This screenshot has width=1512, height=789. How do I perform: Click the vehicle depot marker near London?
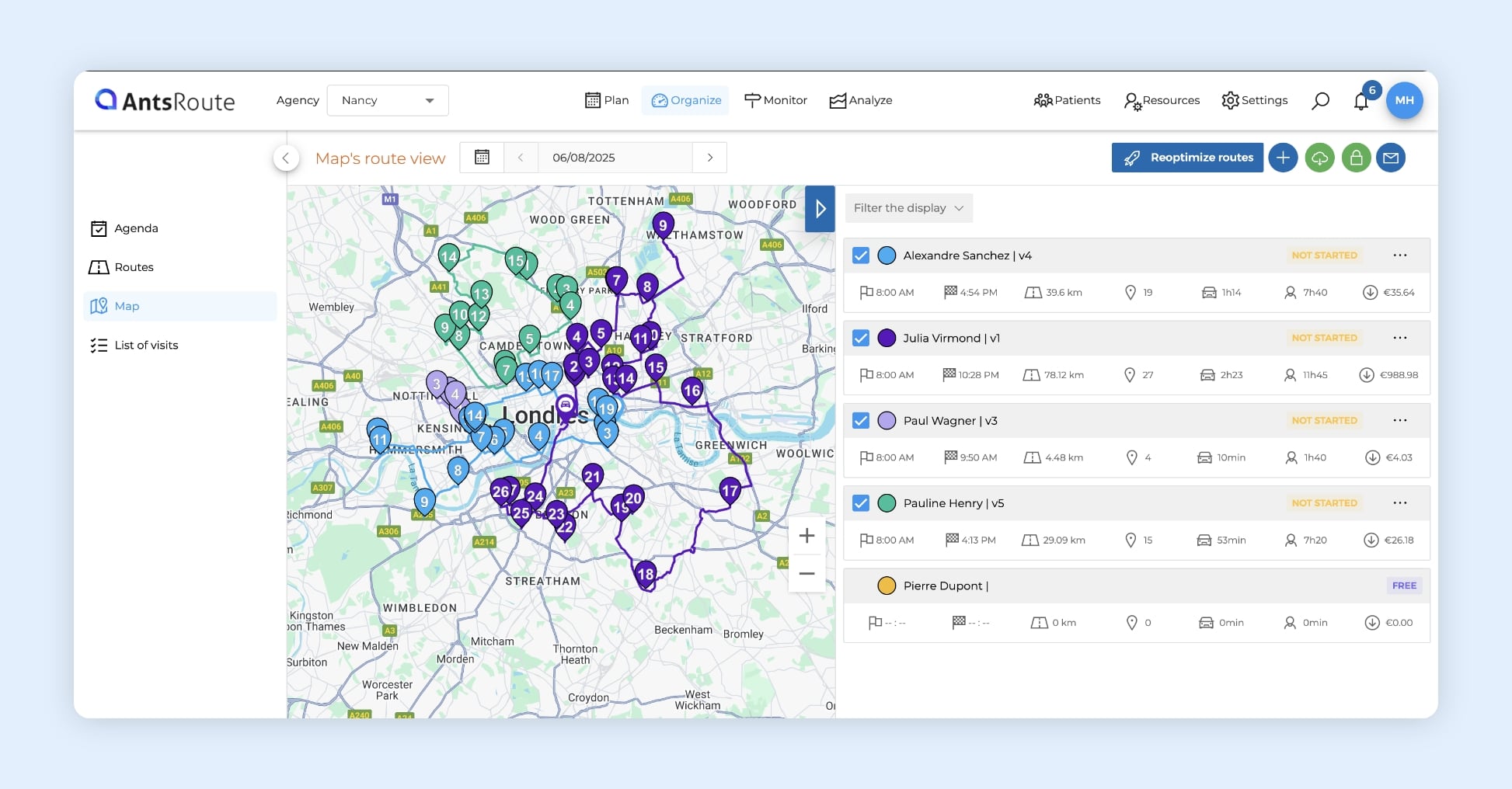pos(566,405)
